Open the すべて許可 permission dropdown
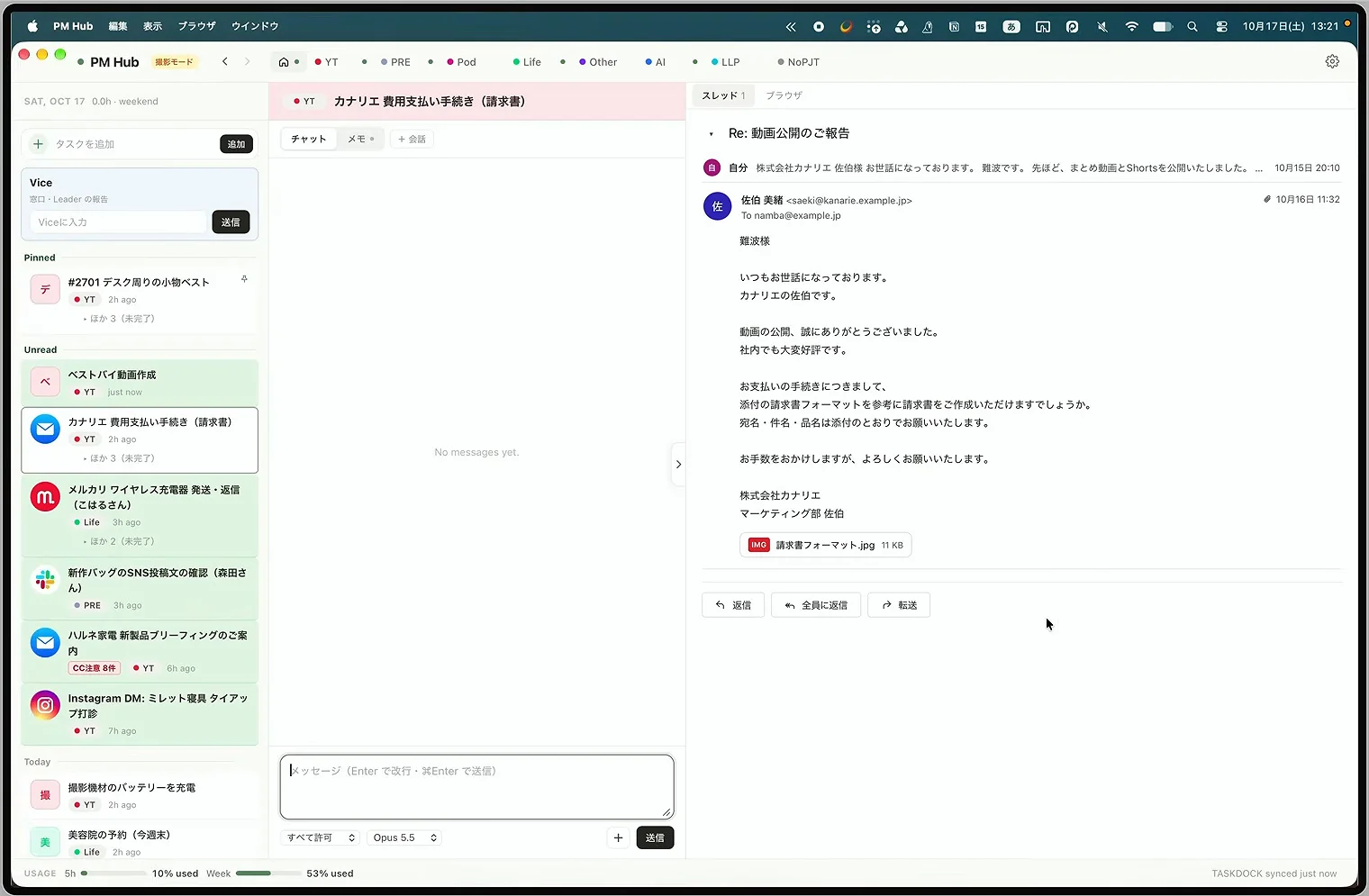 point(321,837)
